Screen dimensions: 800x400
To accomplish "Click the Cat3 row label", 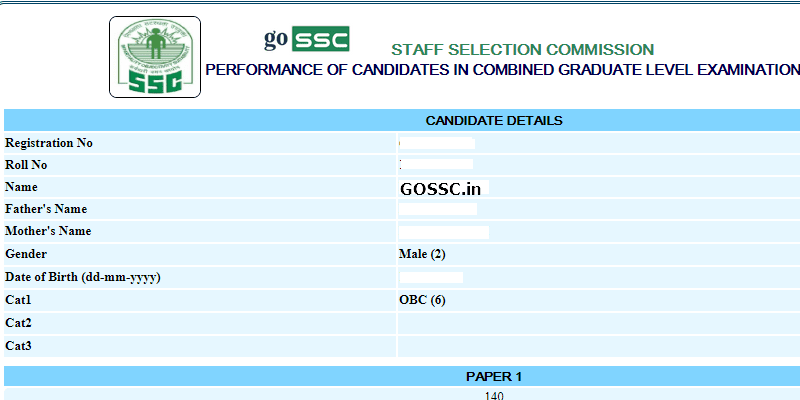I will [x=19, y=346].
